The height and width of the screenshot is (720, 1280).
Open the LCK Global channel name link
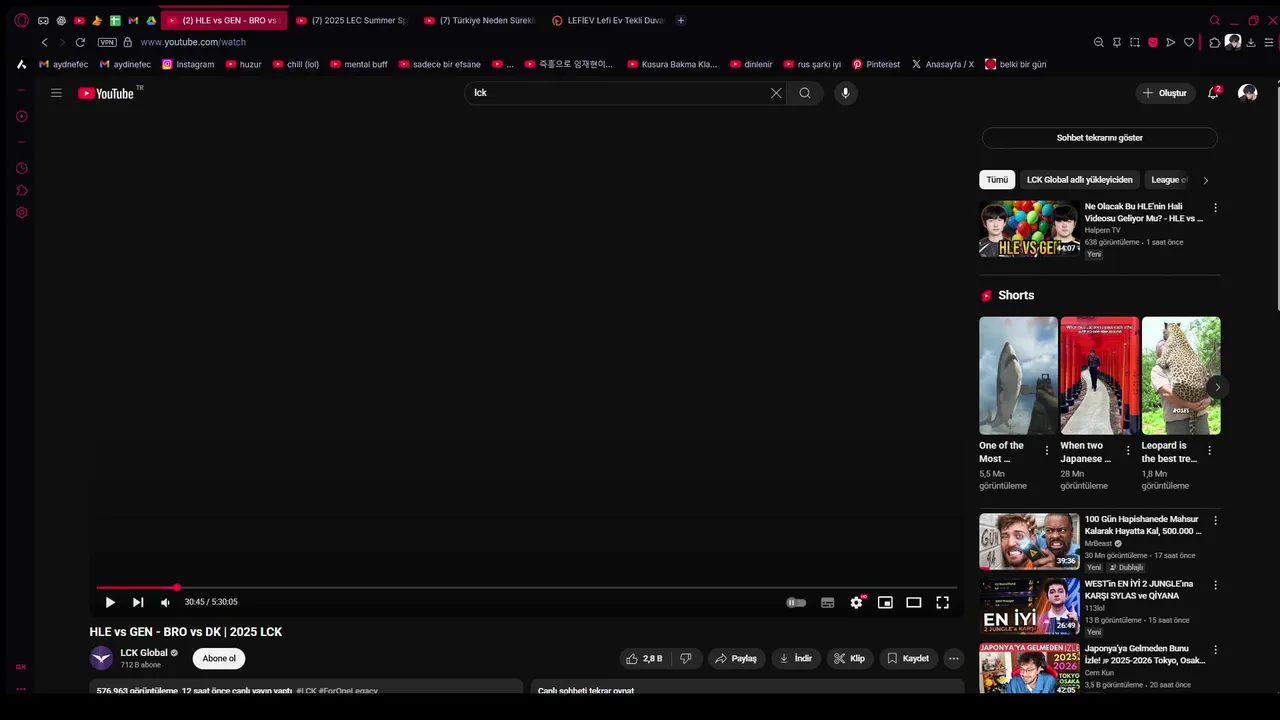click(x=144, y=653)
